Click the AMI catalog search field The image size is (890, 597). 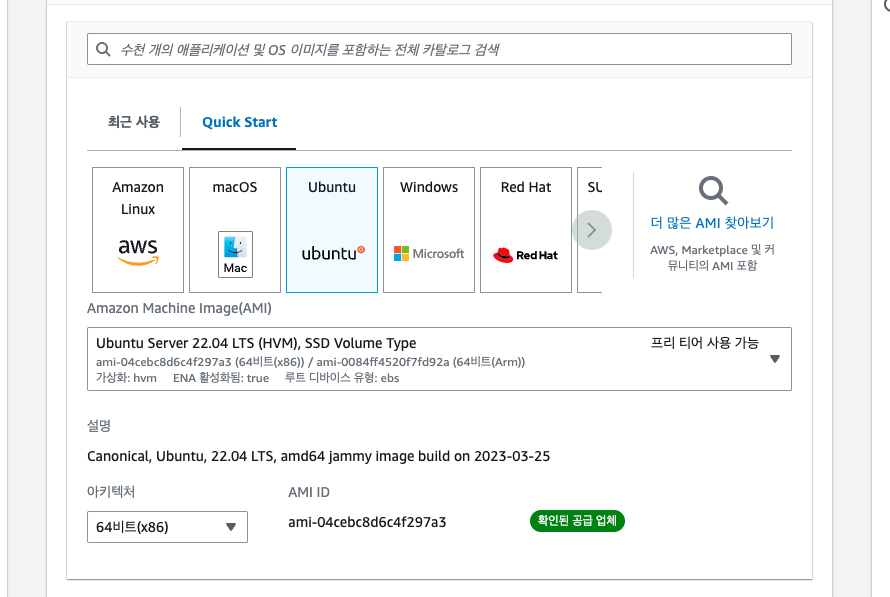click(439, 49)
